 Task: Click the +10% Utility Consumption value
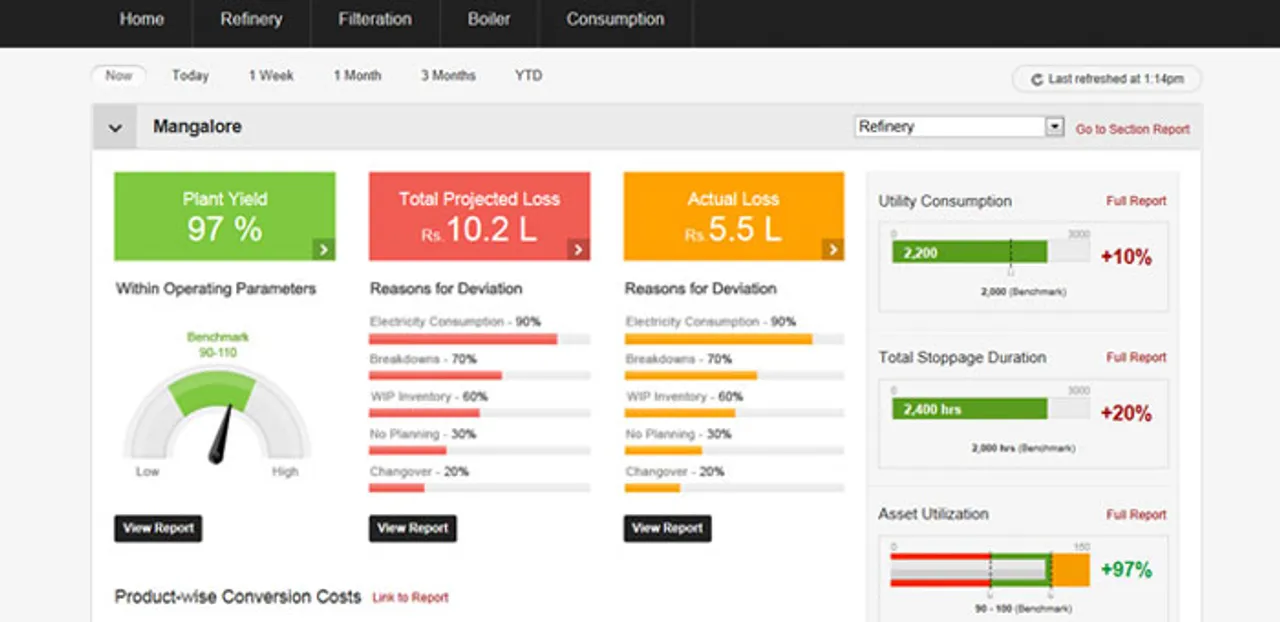pos(1126,257)
